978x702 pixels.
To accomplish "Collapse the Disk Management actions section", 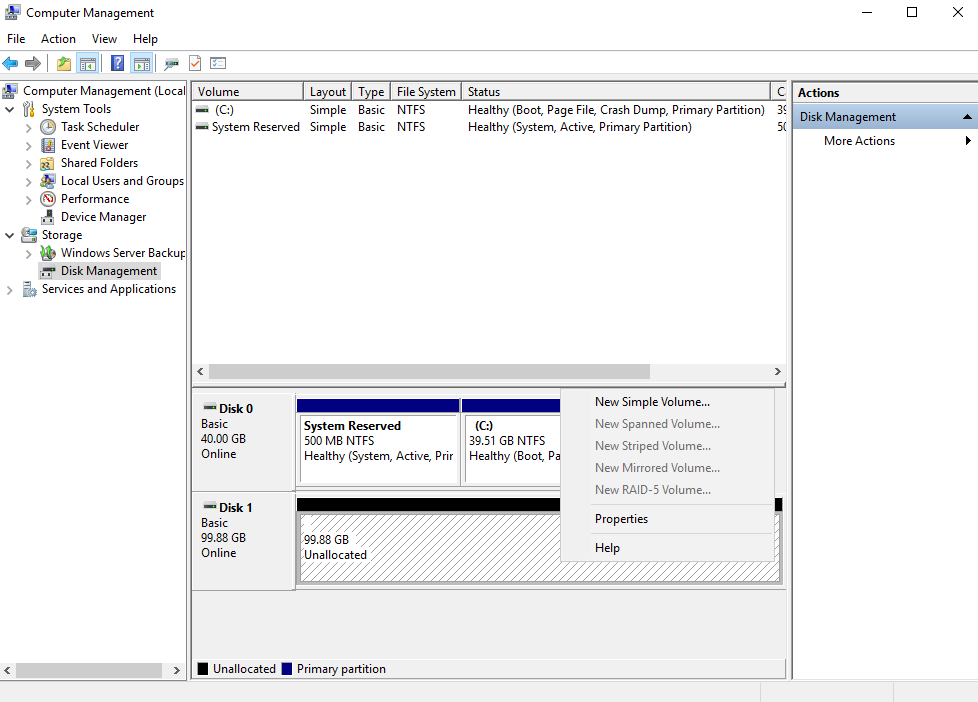I will [x=967, y=117].
